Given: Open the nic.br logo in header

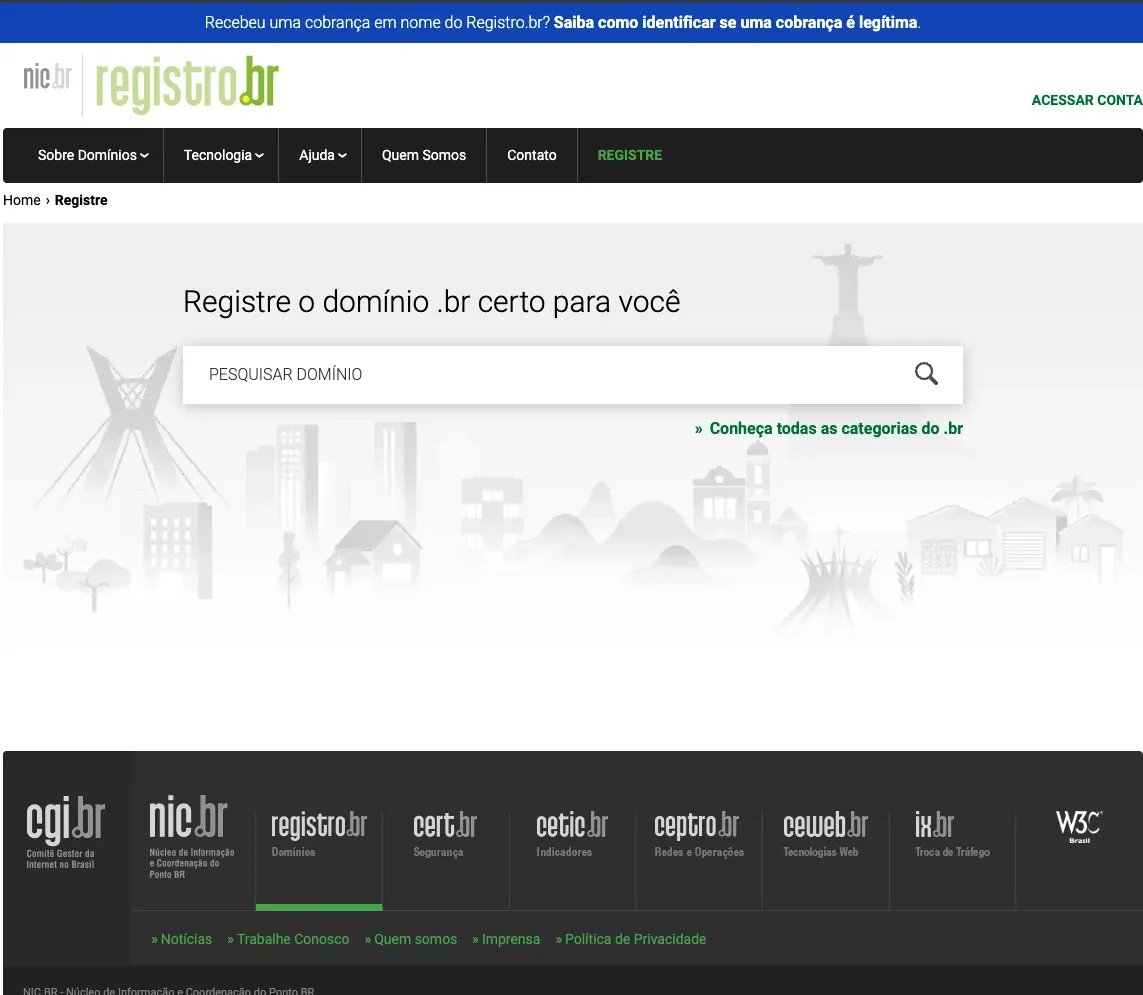Looking at the screenshot, I should coord(47,77).
